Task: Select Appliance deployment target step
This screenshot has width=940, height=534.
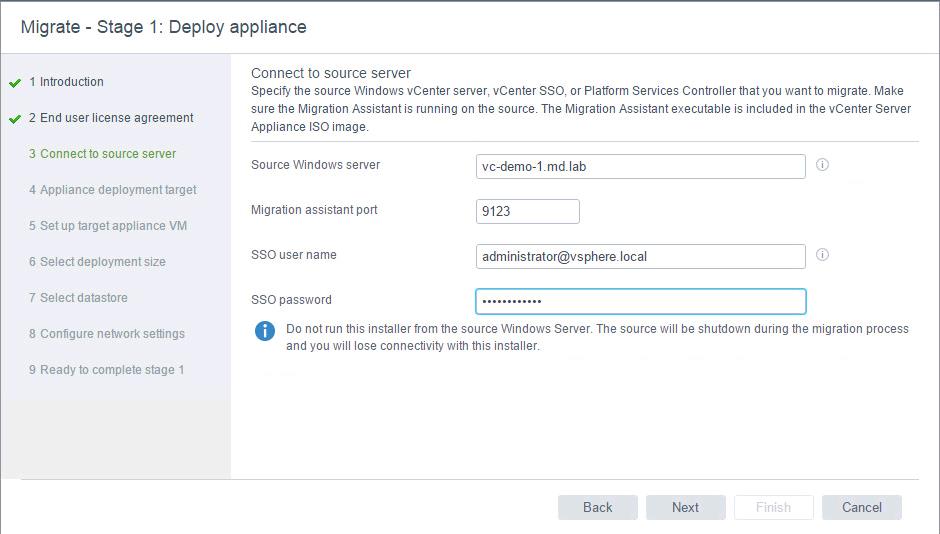Action: (x=113, y=189)
